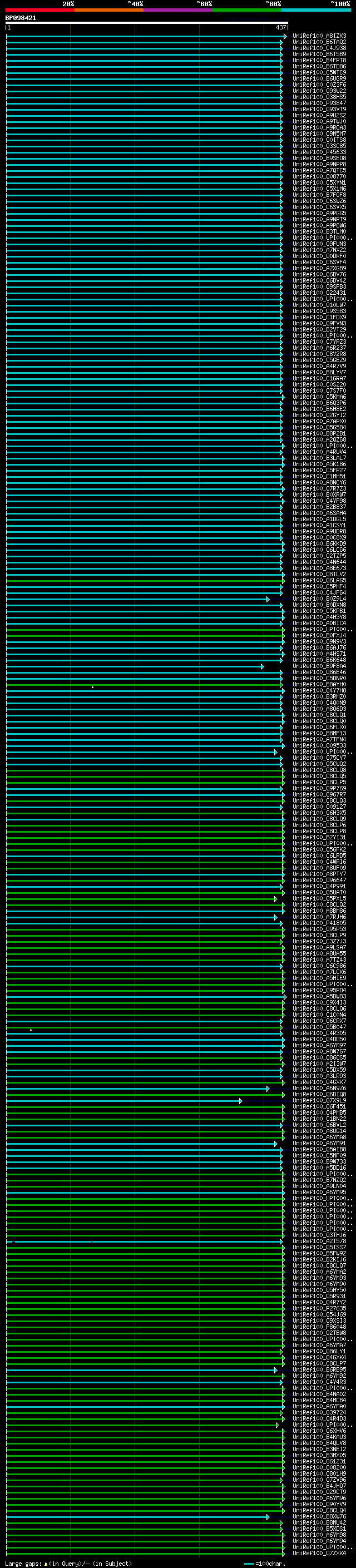
Task: Click the arrowhead of the UniRef100_B9F8A4 alignment
Action: coord(263,666)
